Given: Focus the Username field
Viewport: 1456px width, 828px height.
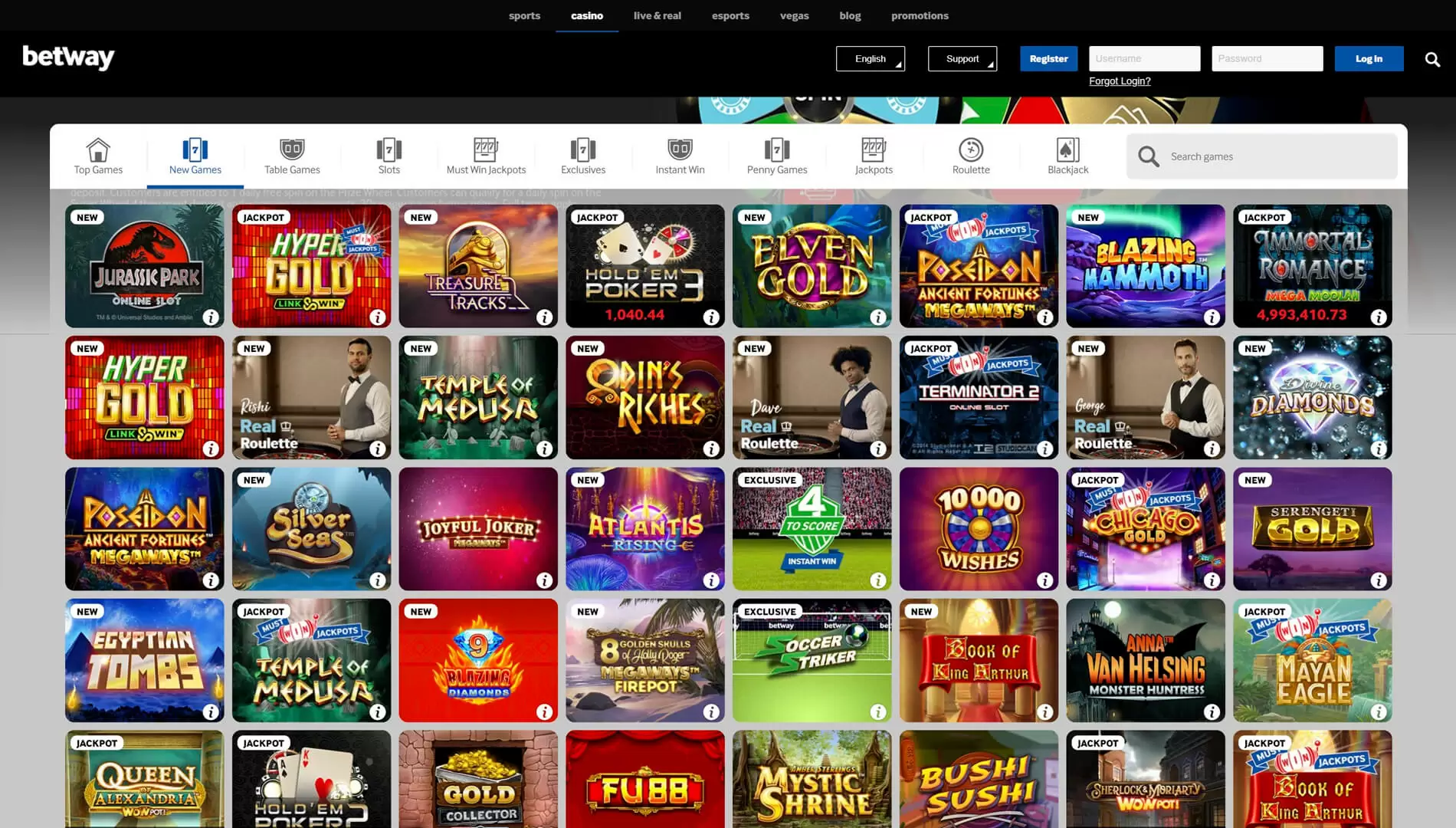Looking at the screenshot, I should [1144, 58].
